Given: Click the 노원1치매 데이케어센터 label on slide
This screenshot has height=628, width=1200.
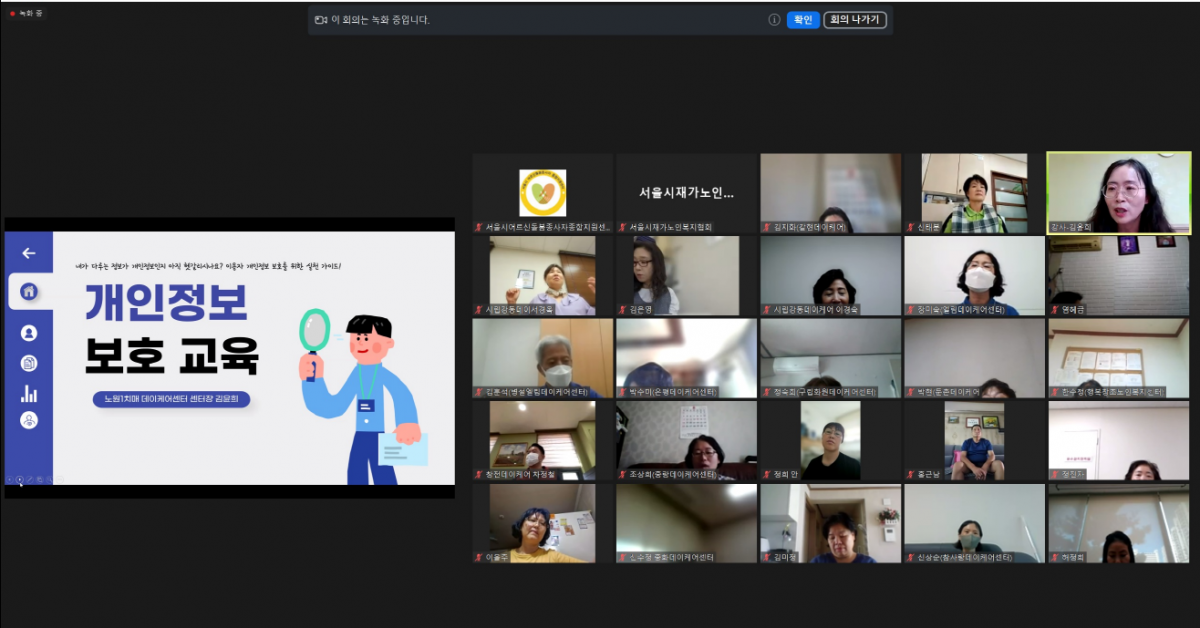Looking at the screenshot, I should pyautogui.click(x=171, y=399).
